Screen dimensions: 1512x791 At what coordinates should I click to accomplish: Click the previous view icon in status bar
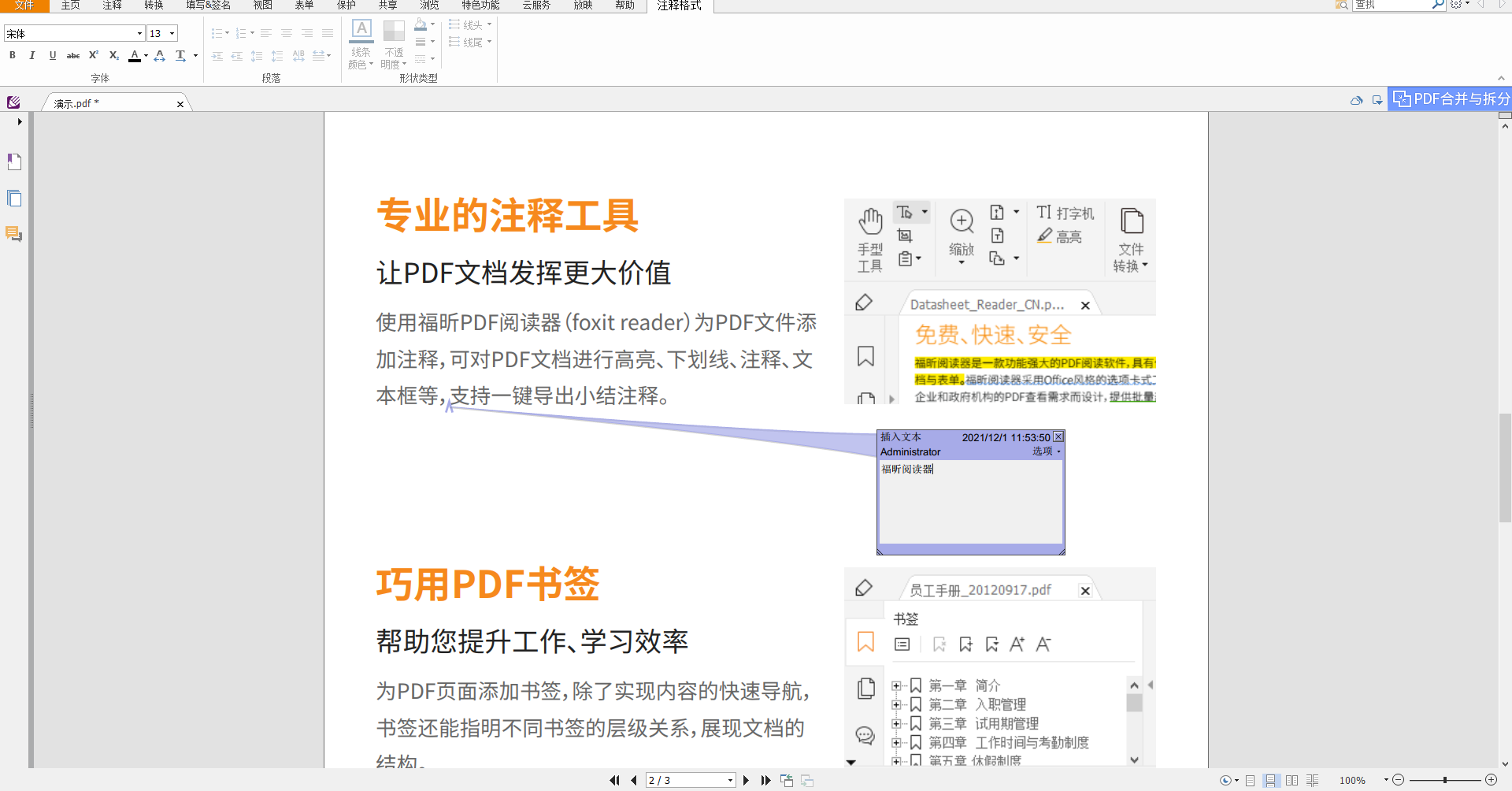pyautogui.click(x=786, y=780)
